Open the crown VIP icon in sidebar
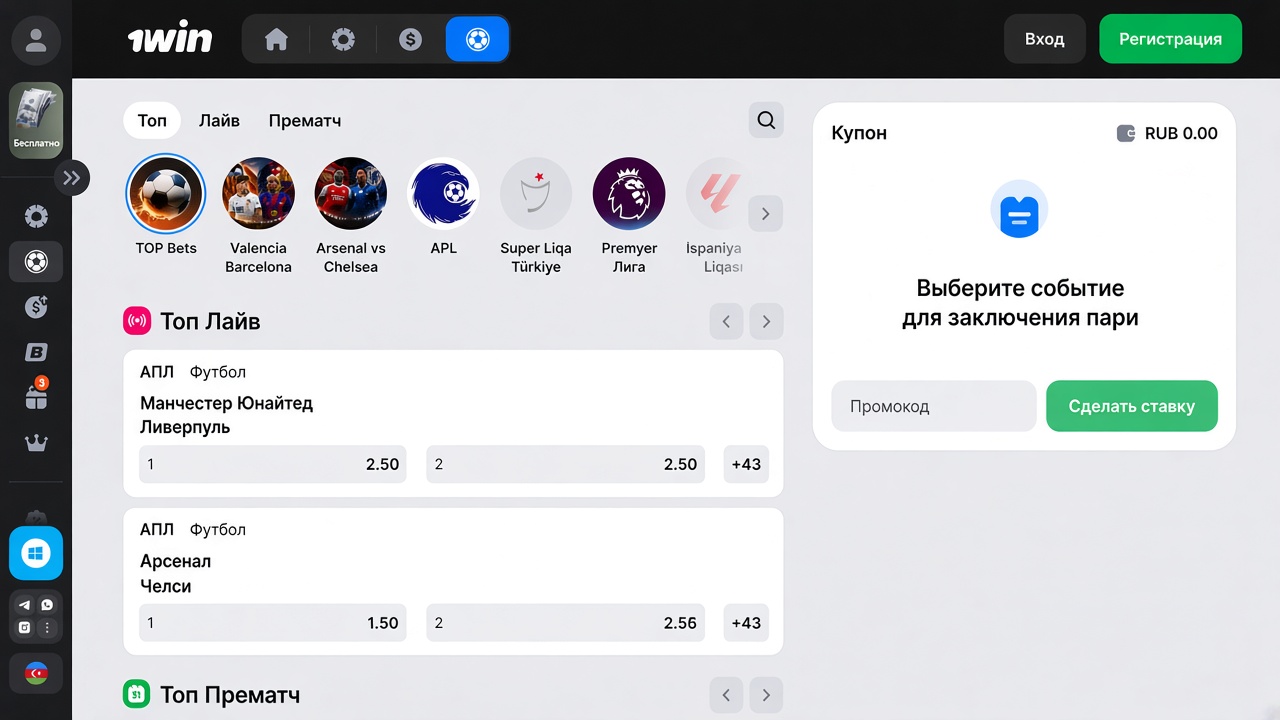The image size is (1280, 720). (36, 442)
